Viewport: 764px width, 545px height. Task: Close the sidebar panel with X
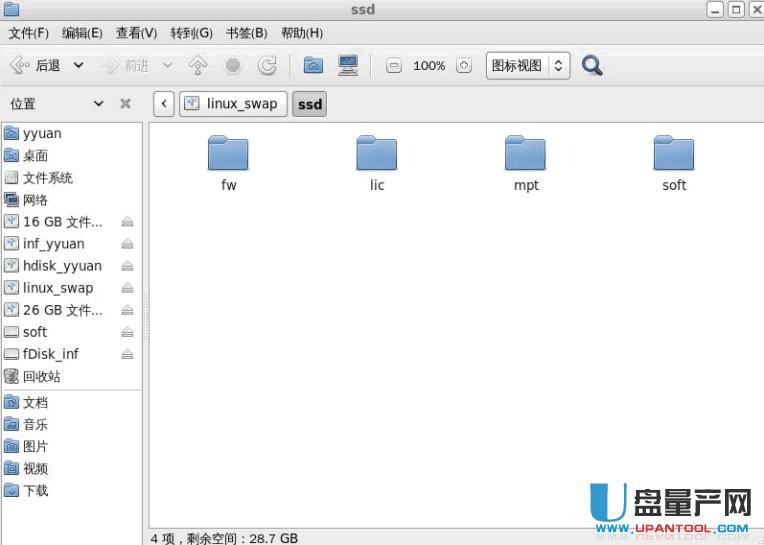click(x=125, y=104)
